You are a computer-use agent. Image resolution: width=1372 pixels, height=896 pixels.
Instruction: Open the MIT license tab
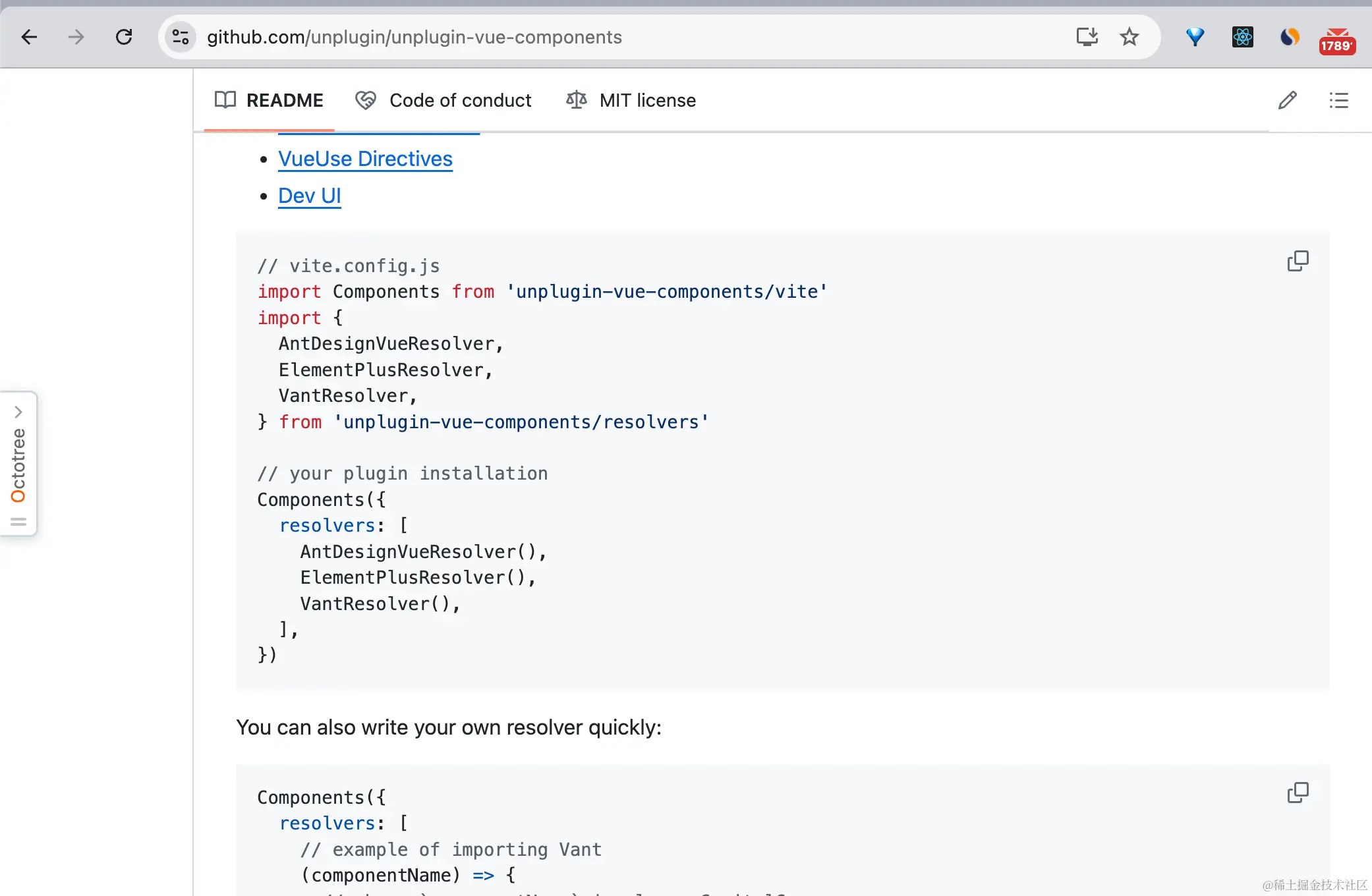[x=631, y=100]
